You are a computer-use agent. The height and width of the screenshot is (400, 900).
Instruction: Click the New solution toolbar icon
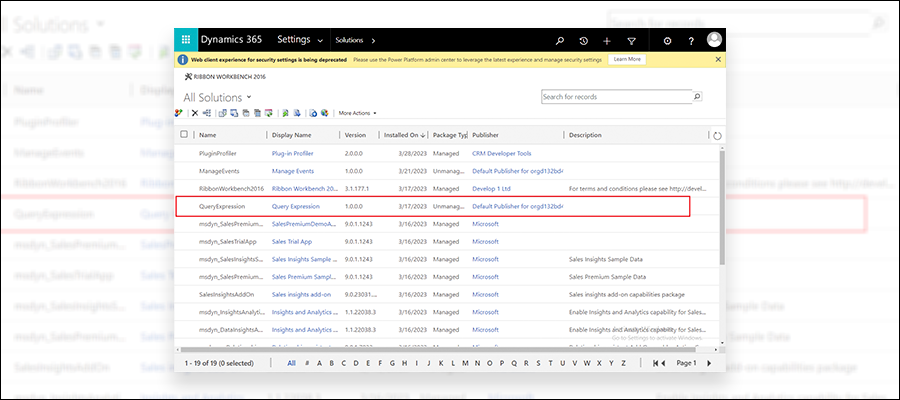click(179, 113)
